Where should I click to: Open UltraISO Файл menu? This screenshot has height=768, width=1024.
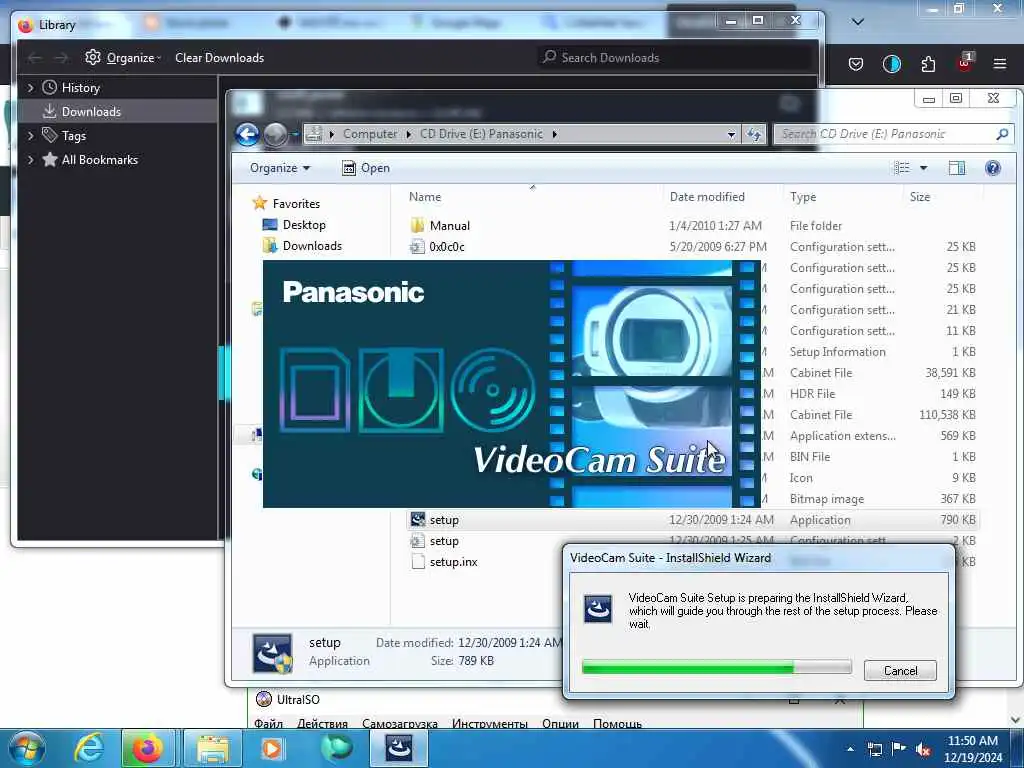pyautogui.click(x=268, y=723)
